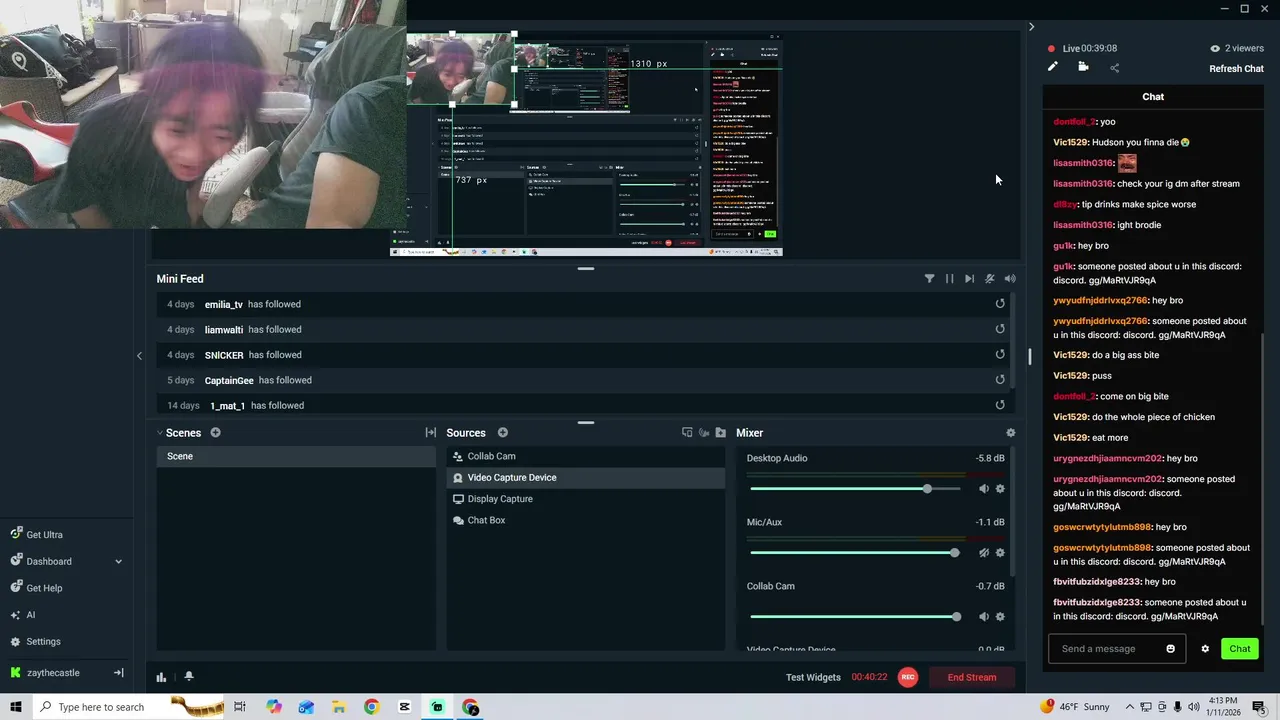Select the Chat tab header
This screenshot has height=720, width=1280.
(1153, 97)
